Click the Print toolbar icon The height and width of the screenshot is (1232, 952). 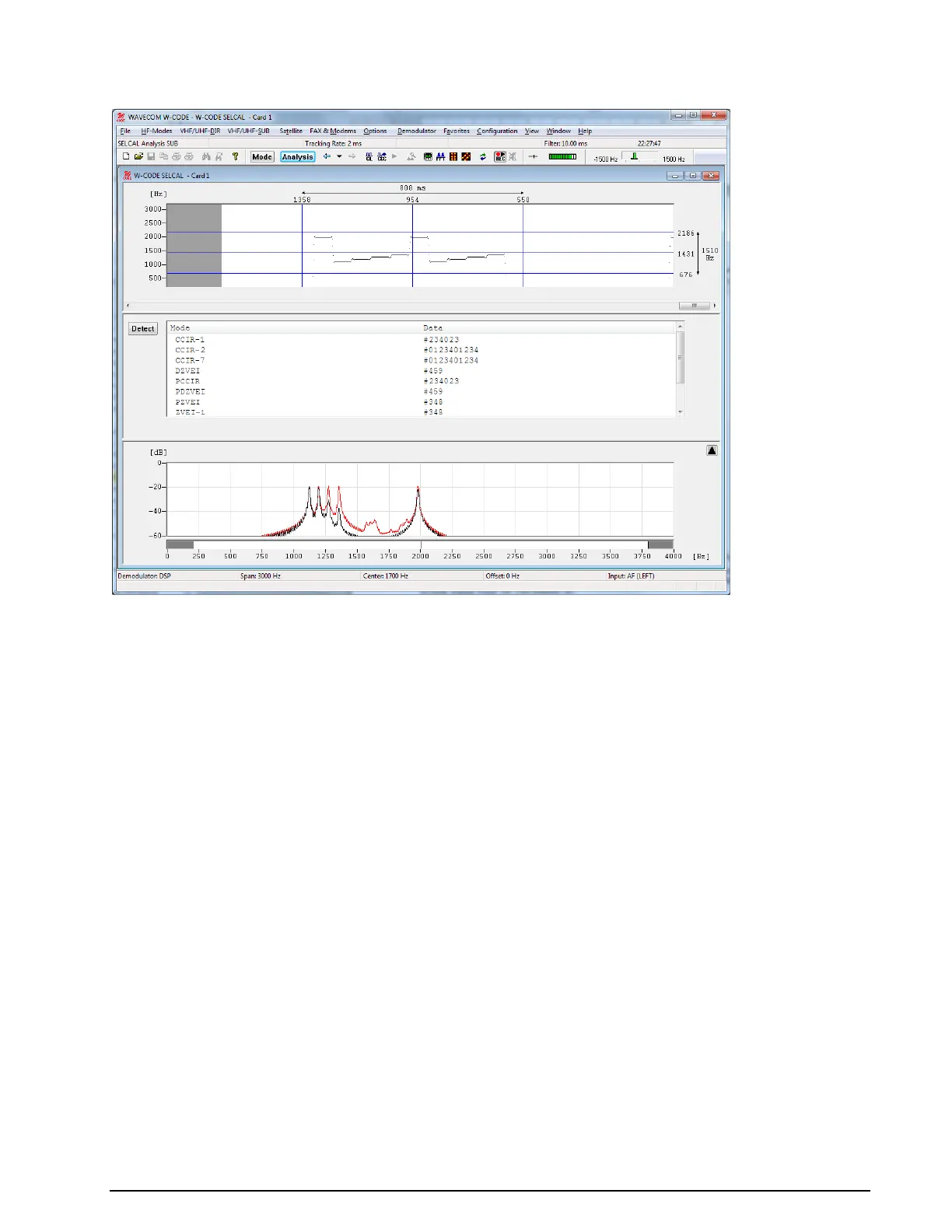click(x=177, y=156)
